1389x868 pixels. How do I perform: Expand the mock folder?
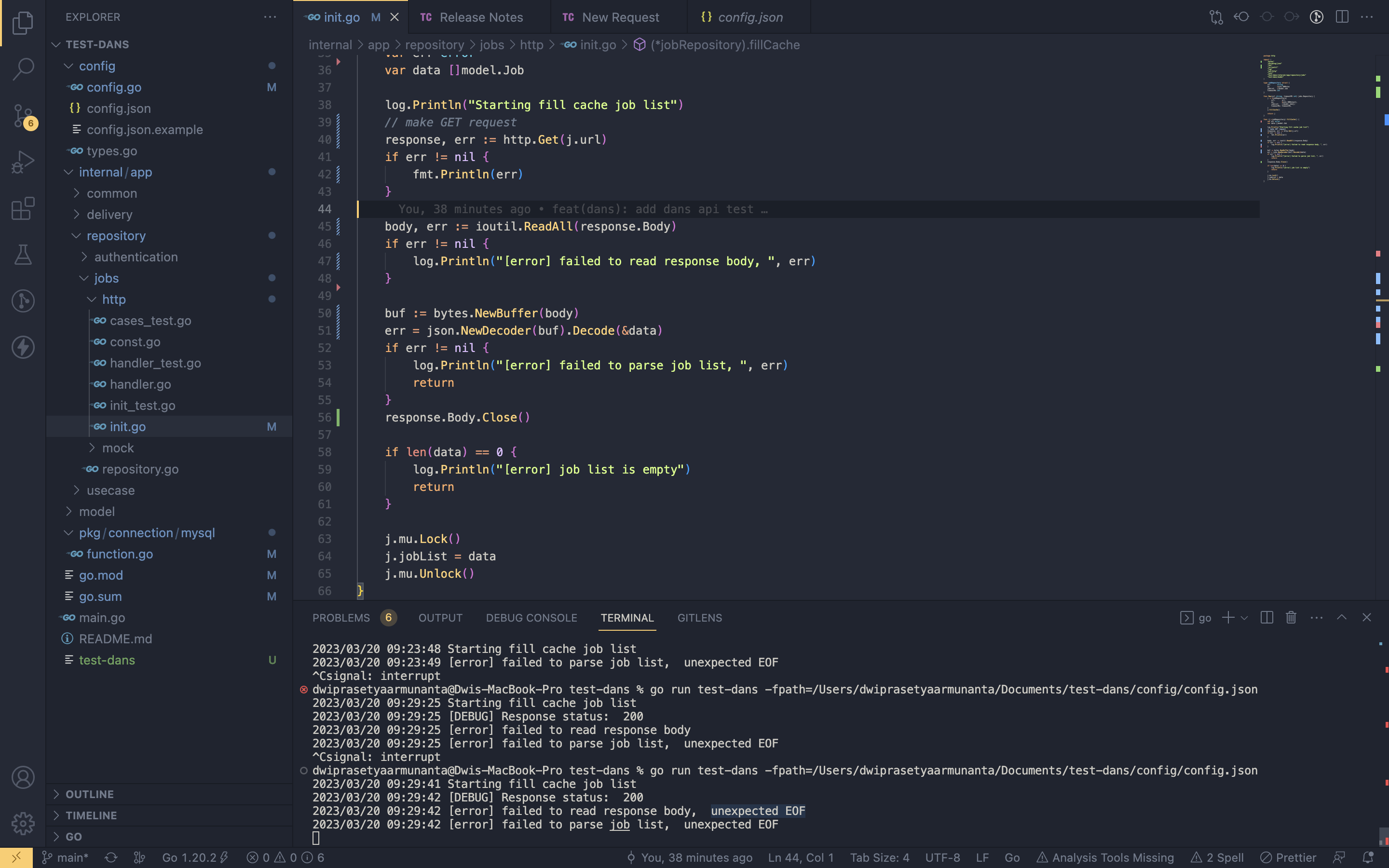click(x=117, y=448)
